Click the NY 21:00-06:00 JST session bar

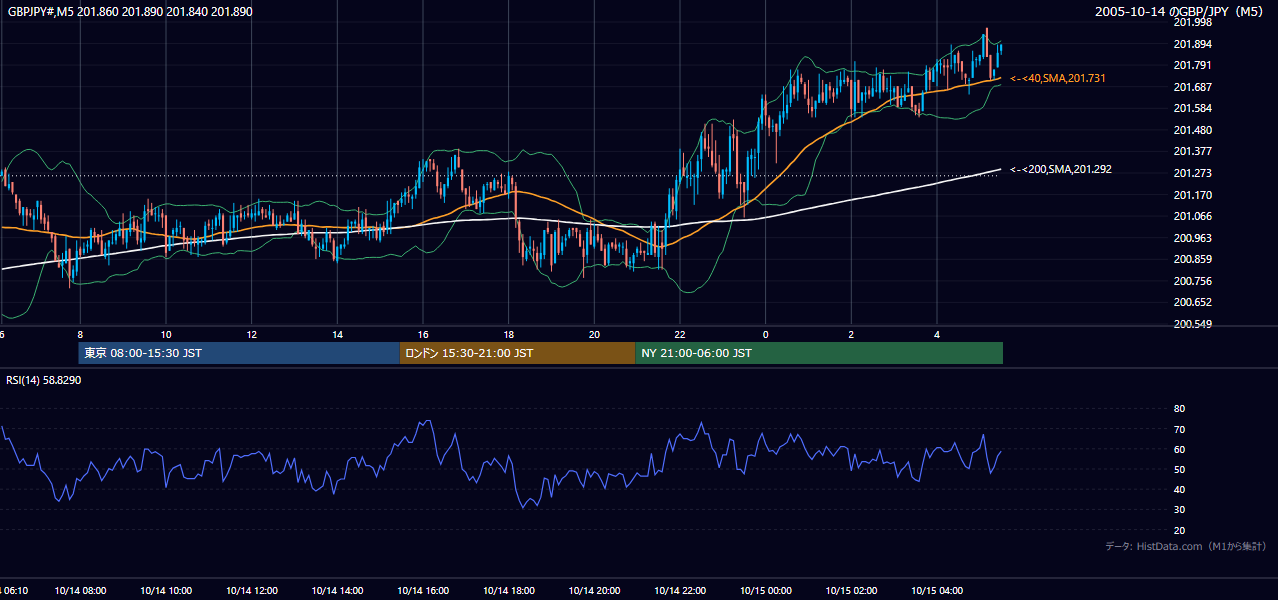[819, 353]
